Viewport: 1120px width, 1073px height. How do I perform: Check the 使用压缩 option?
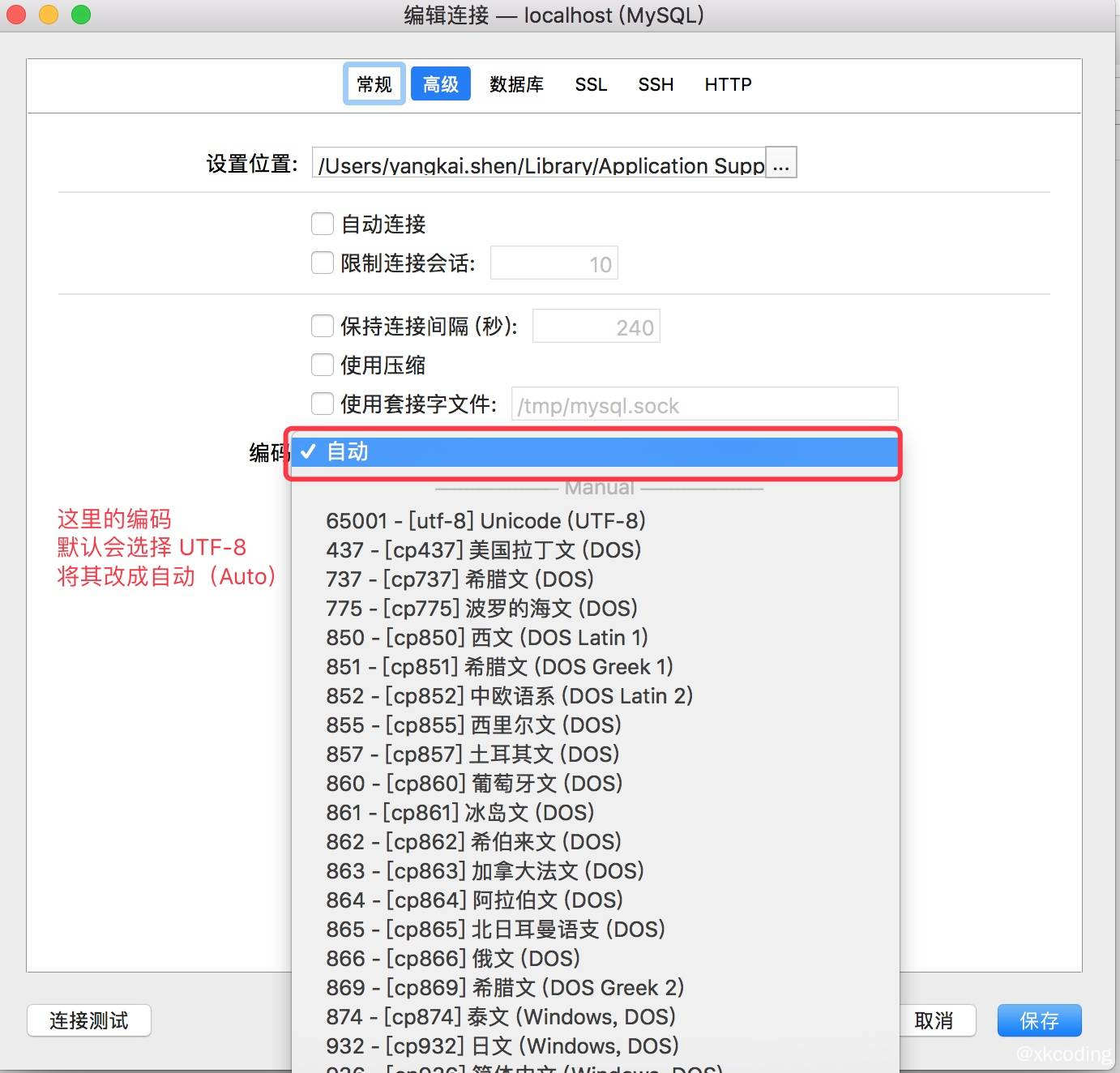pyautogui.click(x=323, y=365)
